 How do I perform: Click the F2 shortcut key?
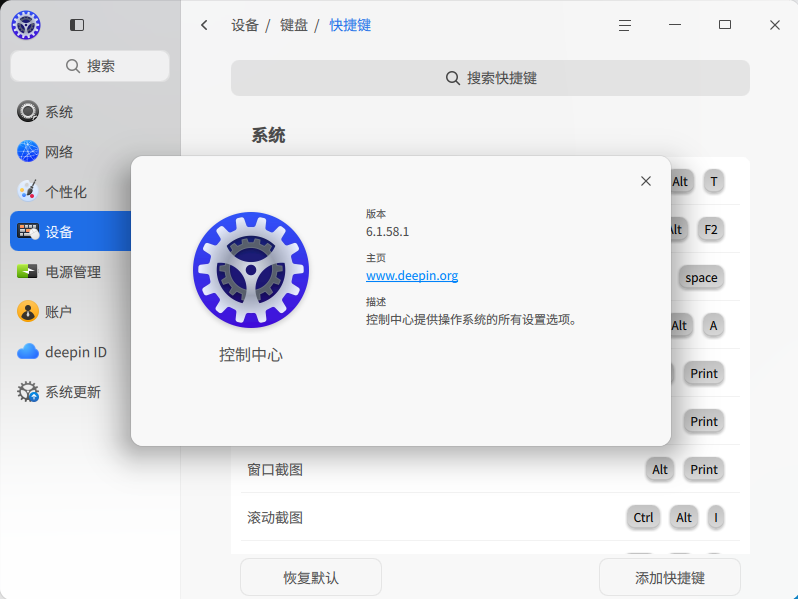click(x=711, y=230)
